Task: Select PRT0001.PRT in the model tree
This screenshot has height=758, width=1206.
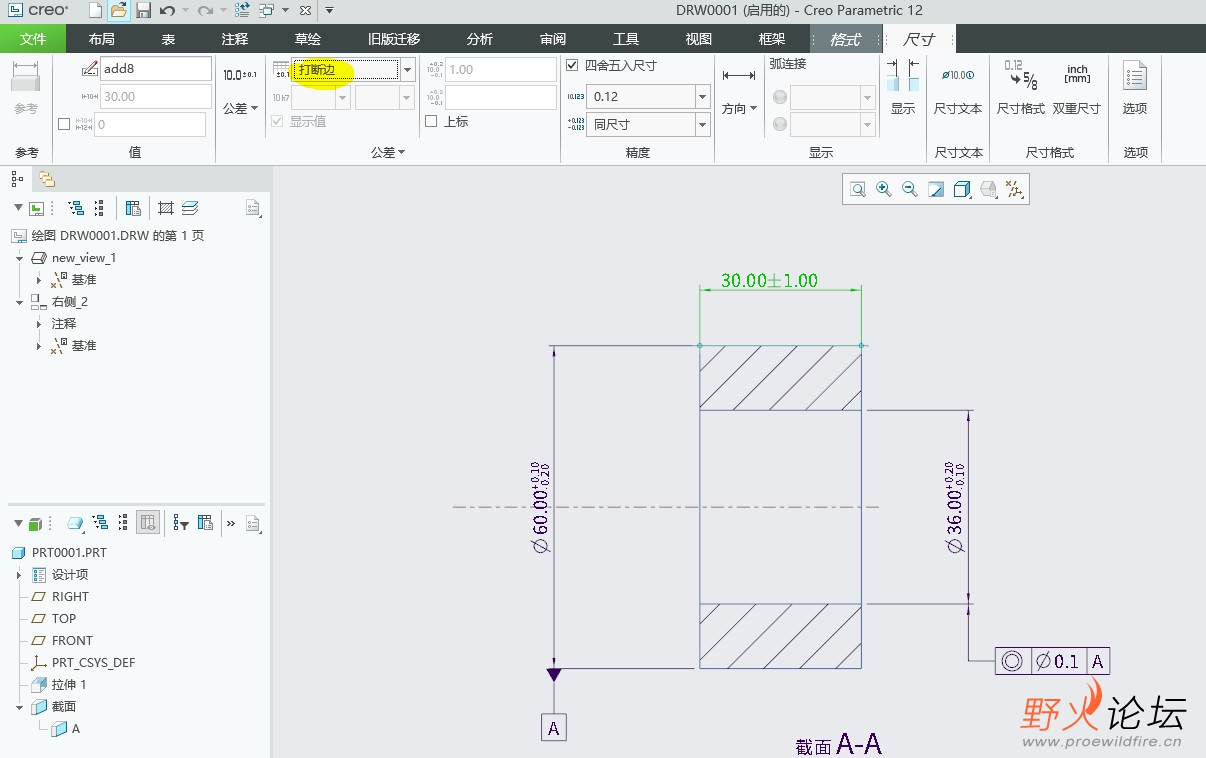Action: point(59,553)
